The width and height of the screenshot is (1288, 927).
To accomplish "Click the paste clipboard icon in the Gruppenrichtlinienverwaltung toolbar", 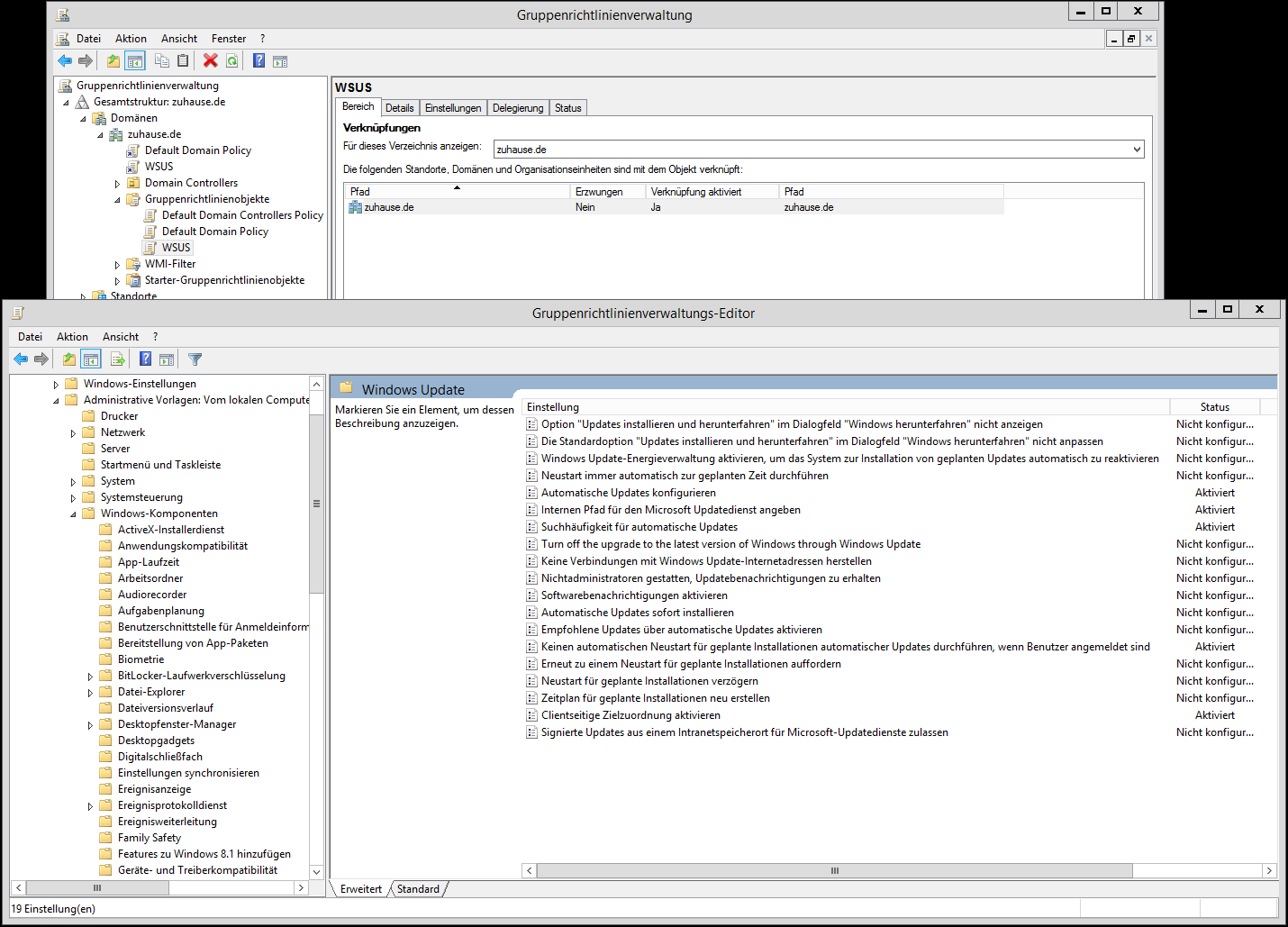I will (183, 60).
